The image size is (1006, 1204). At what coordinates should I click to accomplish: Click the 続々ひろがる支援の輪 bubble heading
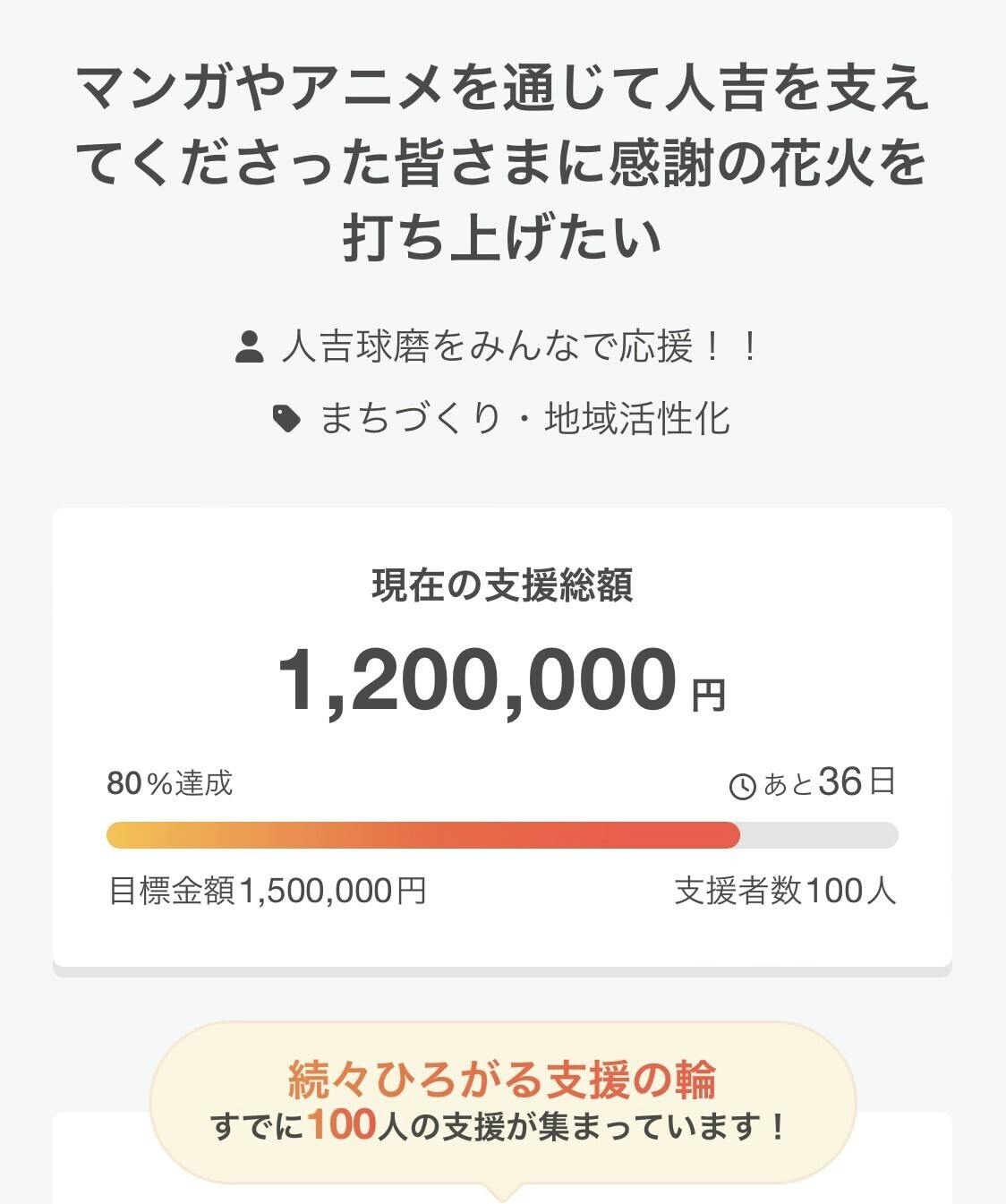pos(502,1079)
